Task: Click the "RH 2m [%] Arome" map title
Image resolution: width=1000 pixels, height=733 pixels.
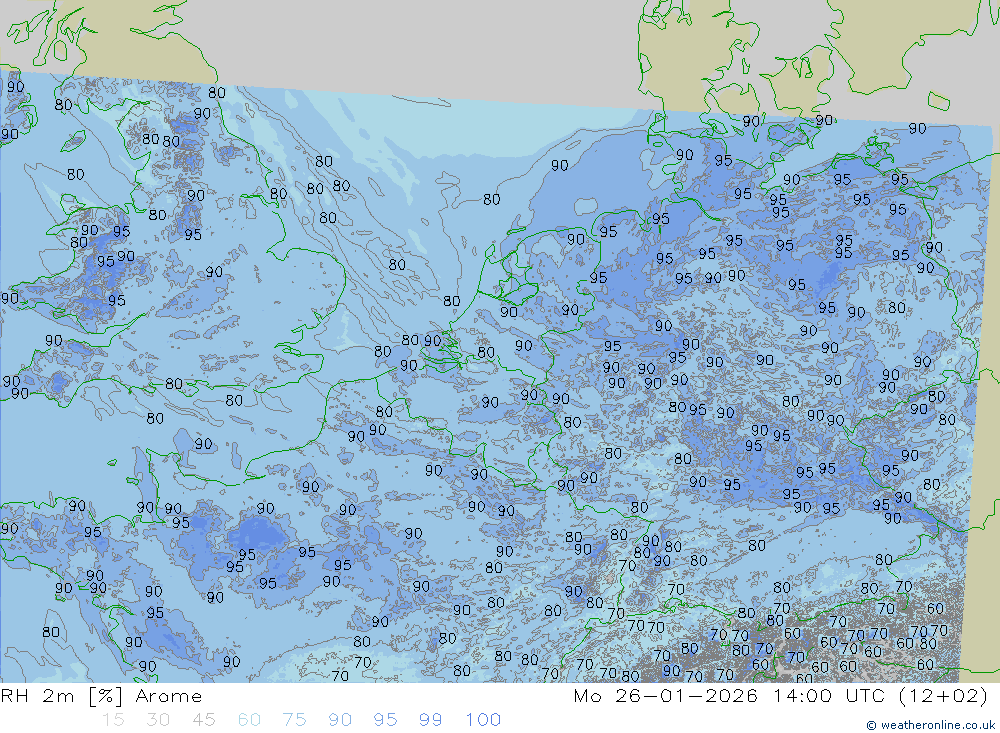Action: tap(101, 696)
